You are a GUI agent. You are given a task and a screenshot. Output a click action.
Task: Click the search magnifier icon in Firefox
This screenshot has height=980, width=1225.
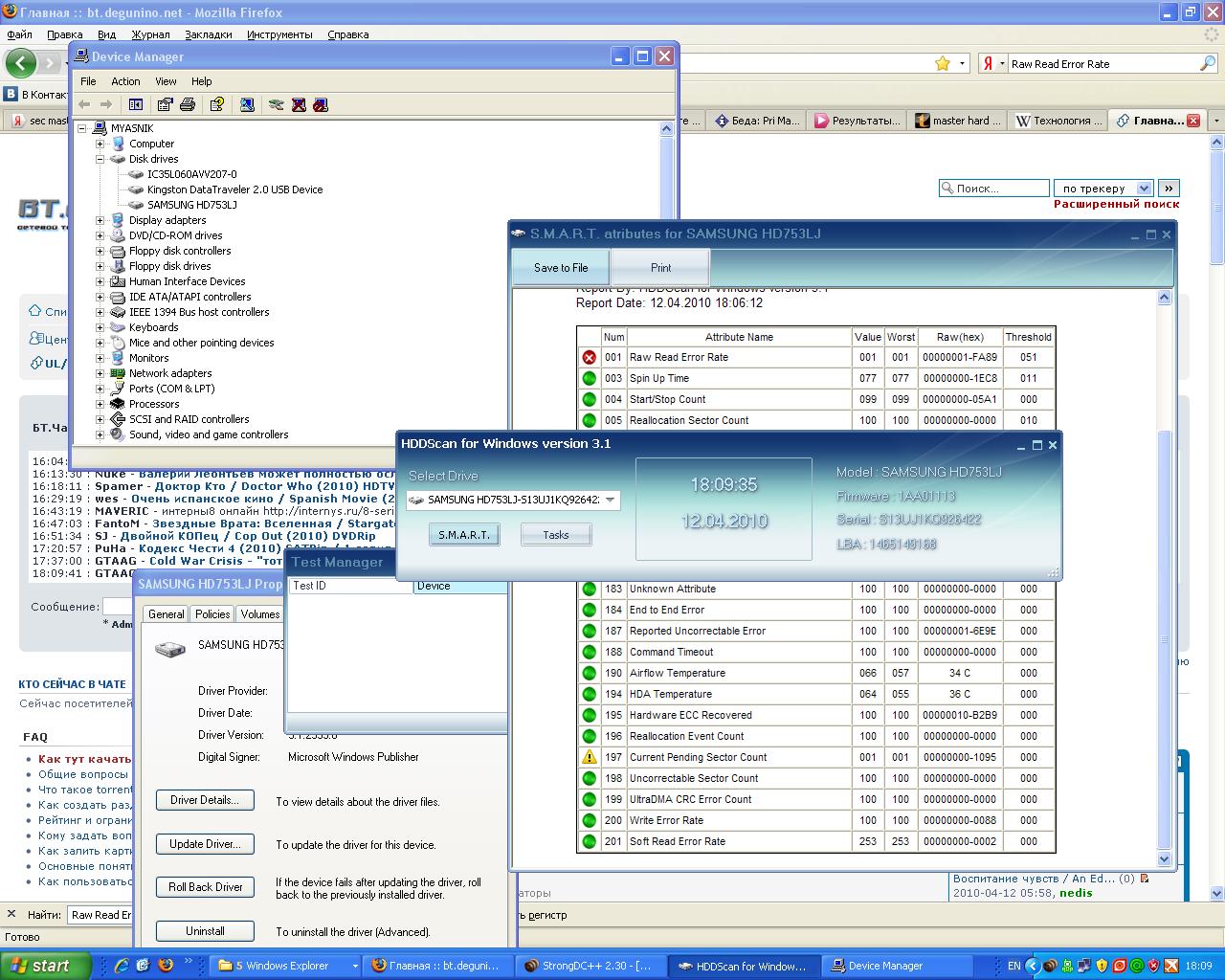pyautogui.click(x=1208, y=64)
